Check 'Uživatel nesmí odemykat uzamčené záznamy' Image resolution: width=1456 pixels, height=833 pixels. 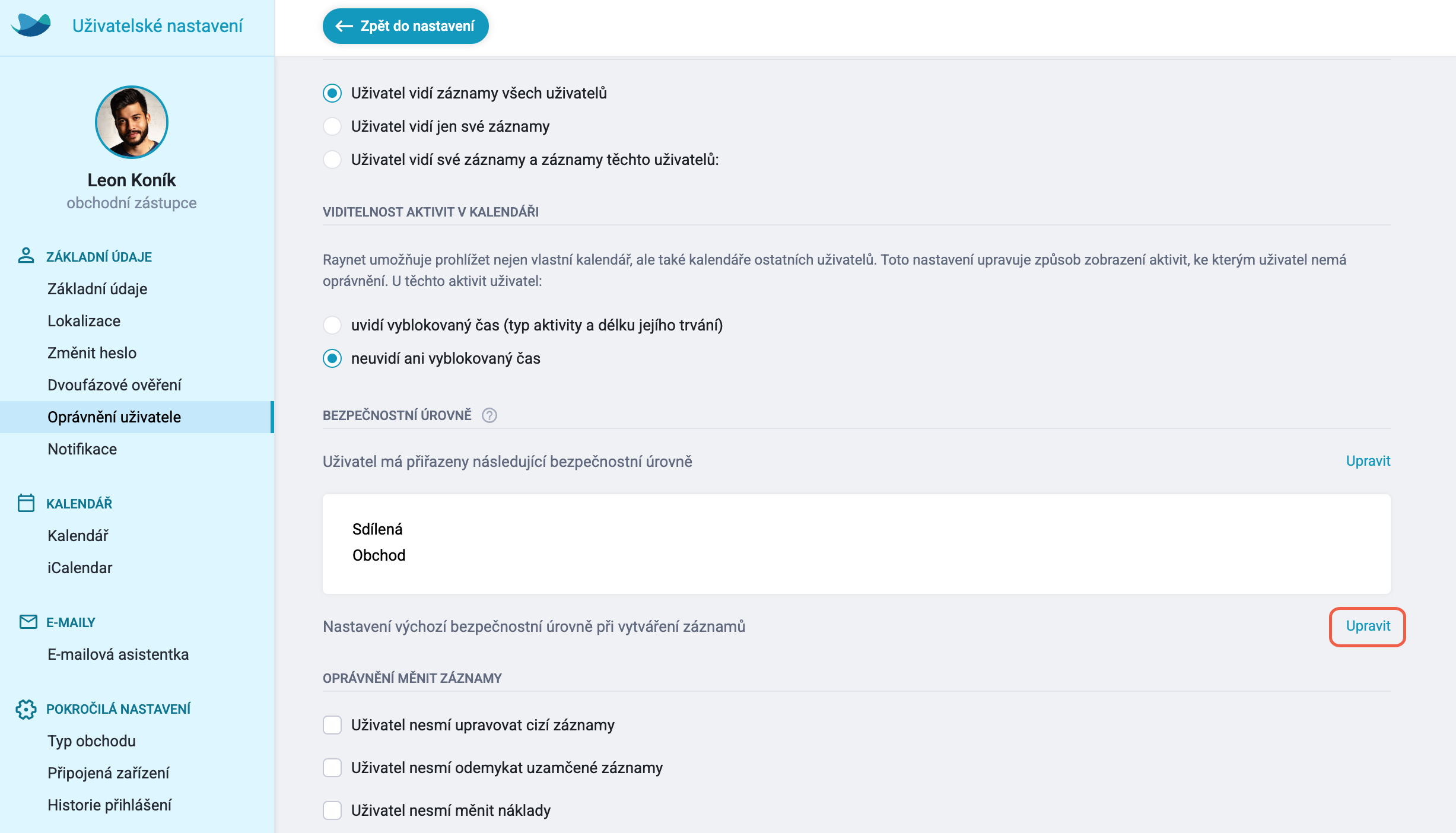(x=332, y=768)
